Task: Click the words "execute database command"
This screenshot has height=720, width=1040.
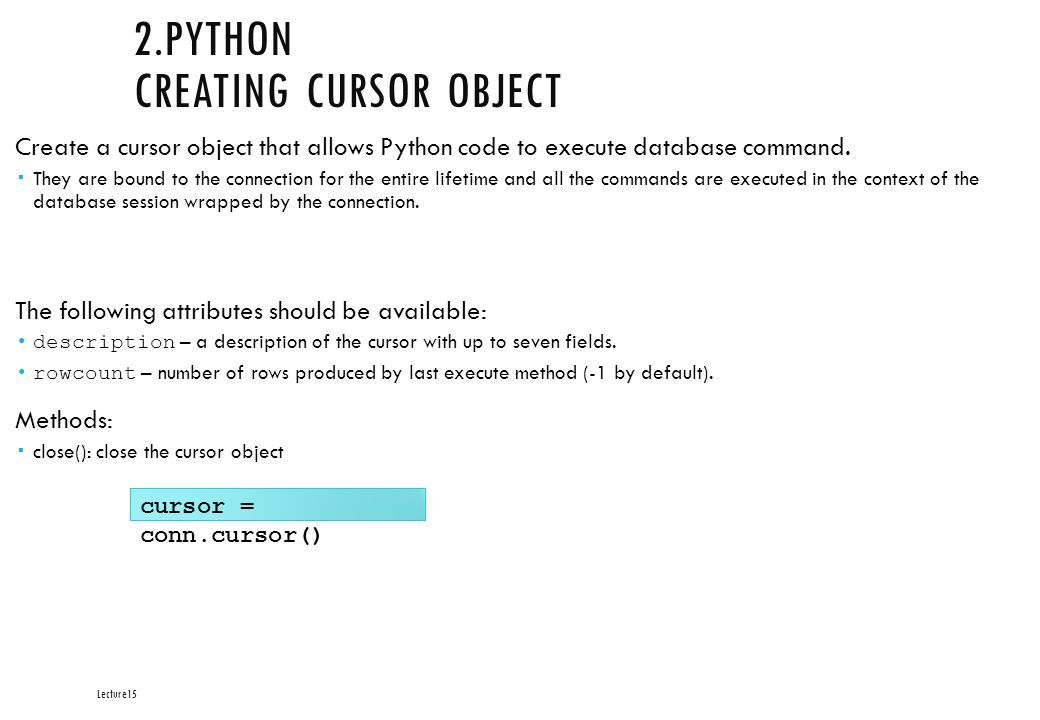Action: 697,147
